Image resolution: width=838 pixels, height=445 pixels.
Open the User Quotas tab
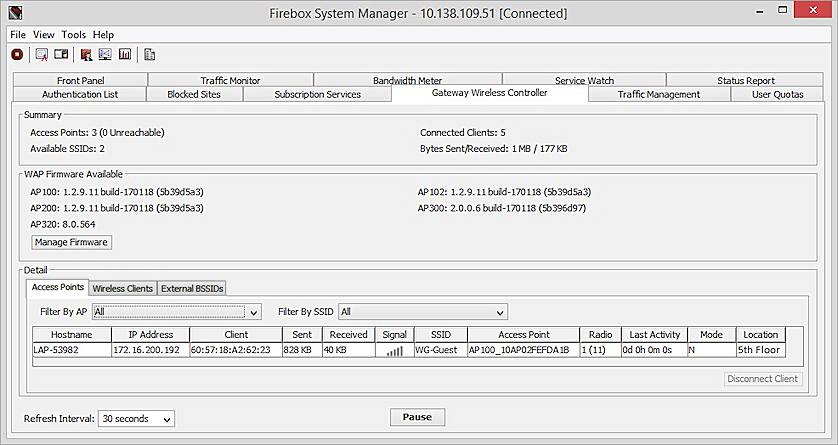coord(778,94)
